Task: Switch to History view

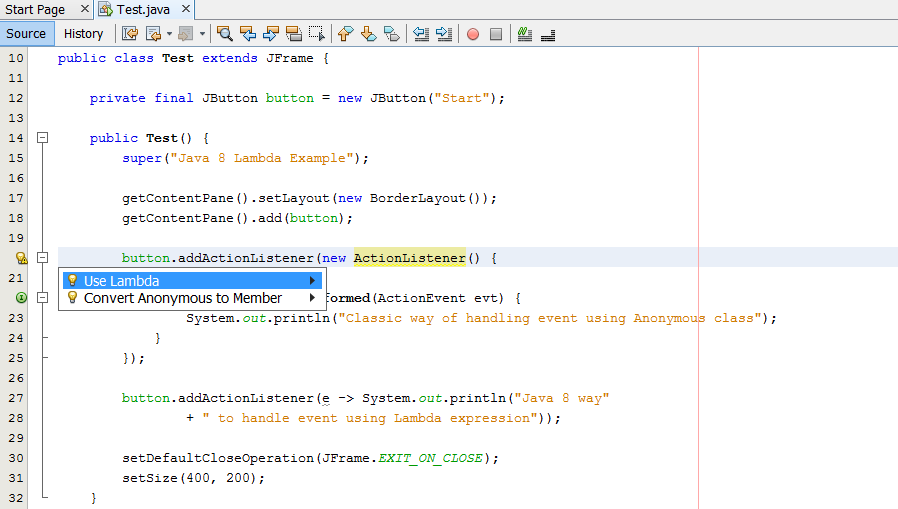Action: pos(84,34)
